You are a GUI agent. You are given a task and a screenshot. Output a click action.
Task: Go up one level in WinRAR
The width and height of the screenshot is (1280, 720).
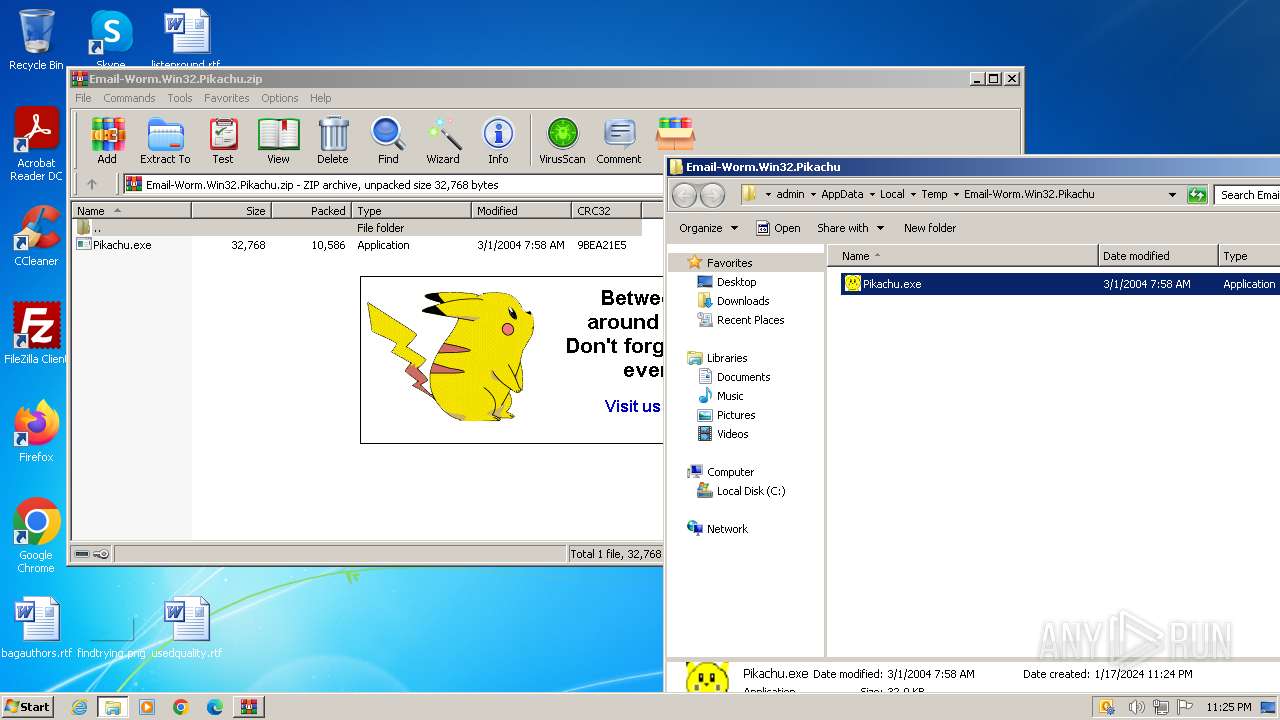(x=92, y=184)
